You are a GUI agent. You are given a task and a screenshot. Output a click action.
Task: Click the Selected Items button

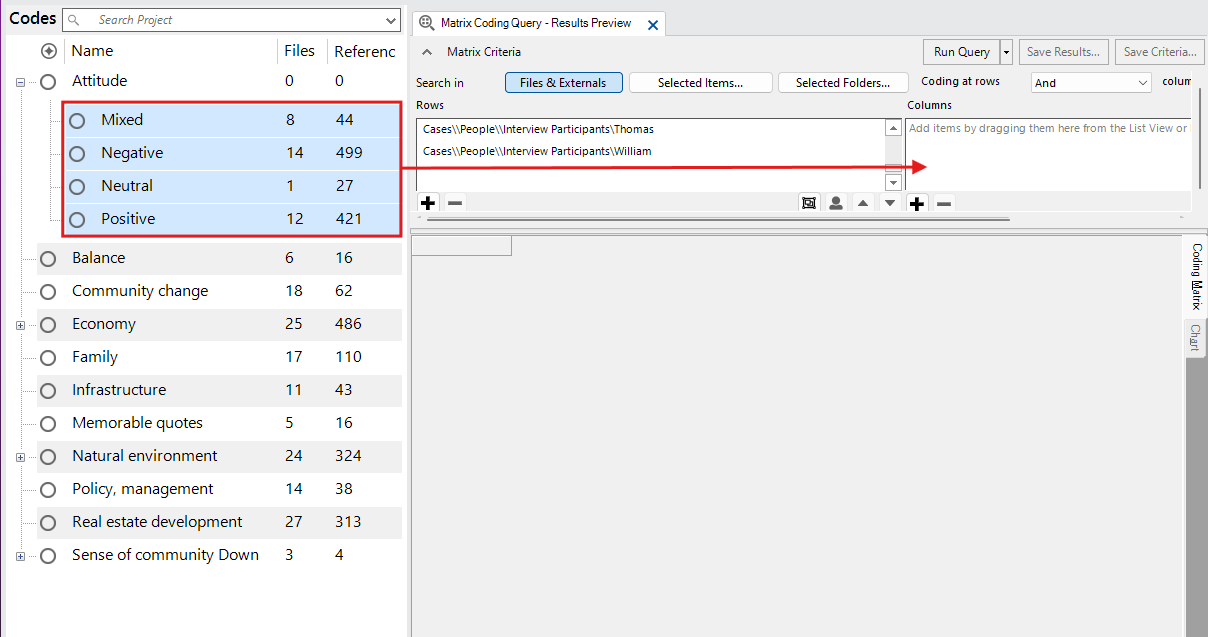point(700,83)
